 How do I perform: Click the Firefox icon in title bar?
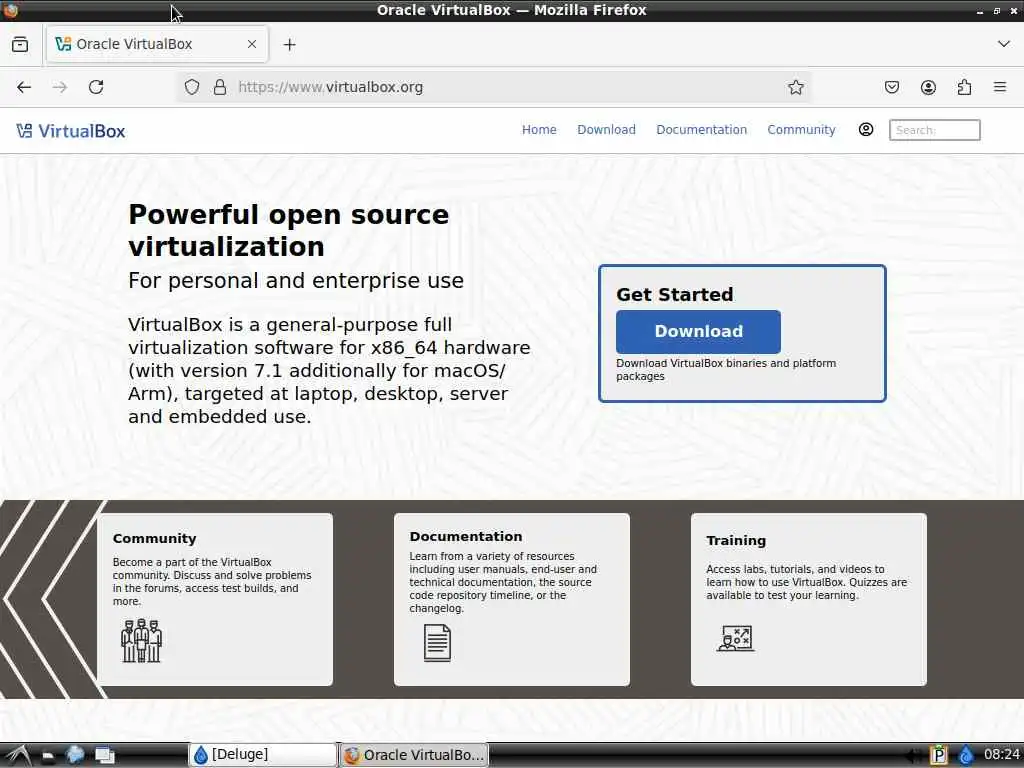click(x=10, y=10)
